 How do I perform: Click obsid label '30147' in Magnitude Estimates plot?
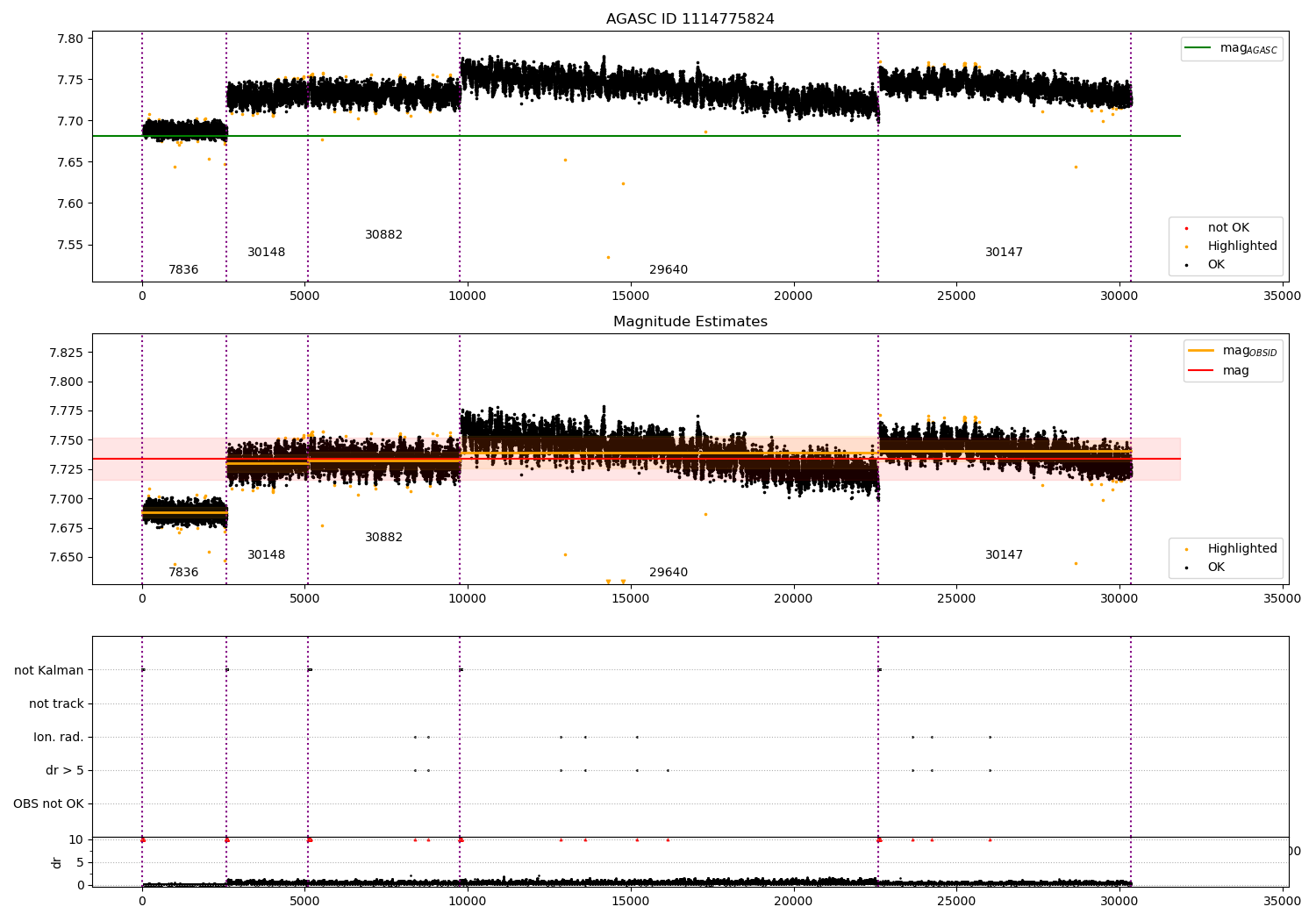pyautogui.click(x=1004, y=555)
